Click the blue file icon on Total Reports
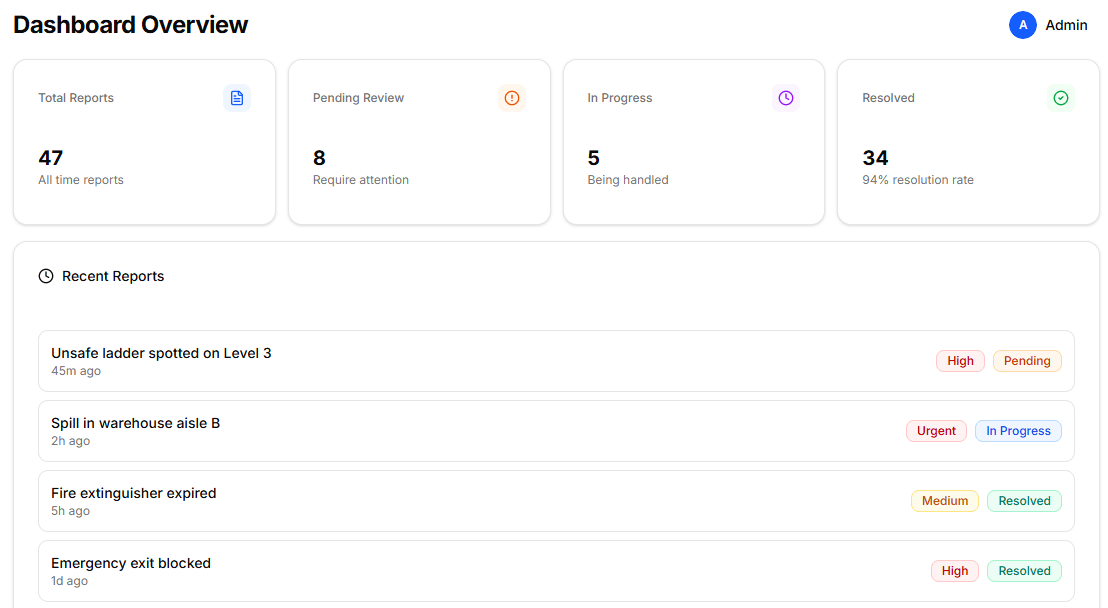The height and width of the screenshot is (608, 1108). click(x=237, y=98)
